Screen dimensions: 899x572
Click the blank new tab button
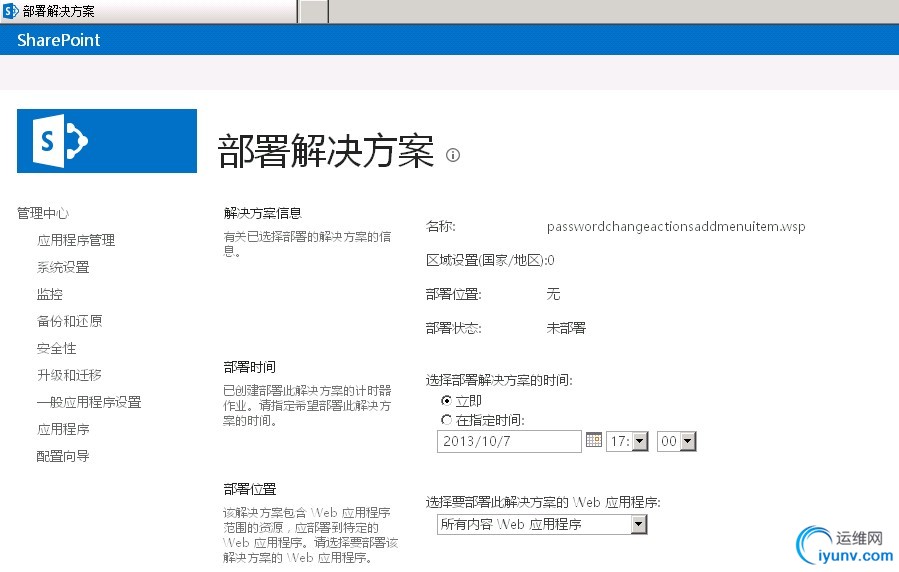[x=313, y=11]
